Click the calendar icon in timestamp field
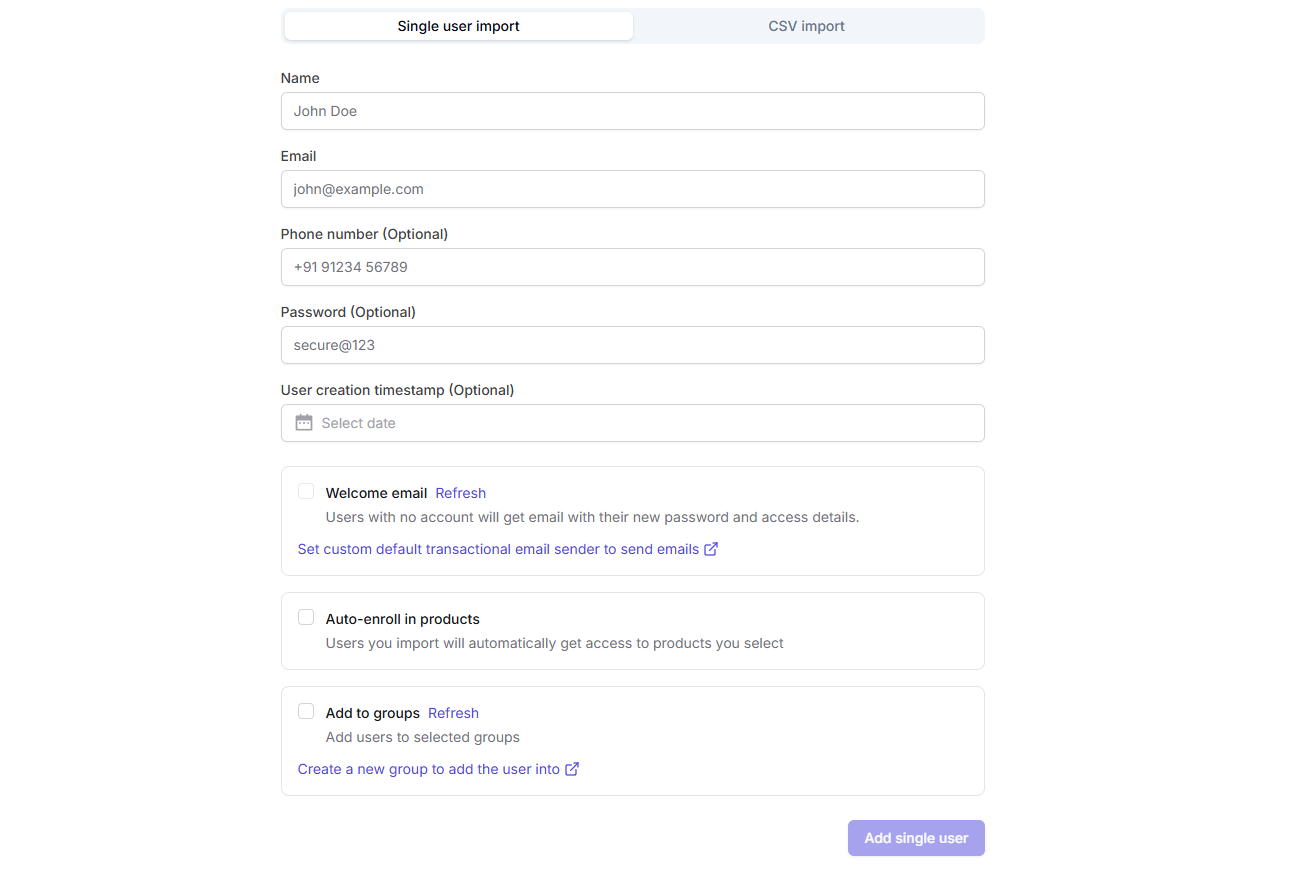 click(x=304, y=423)
